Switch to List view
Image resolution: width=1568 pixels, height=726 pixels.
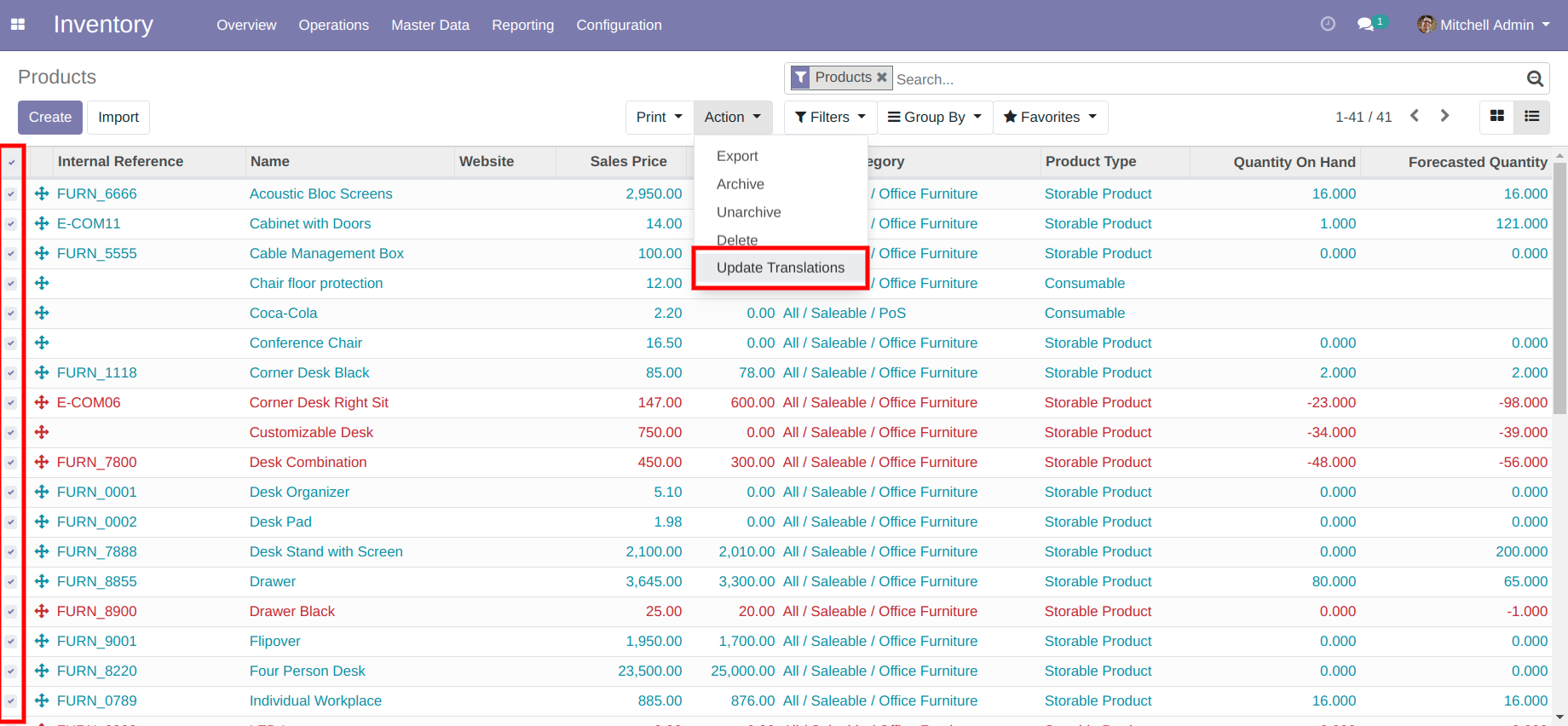click(1531, 117)
